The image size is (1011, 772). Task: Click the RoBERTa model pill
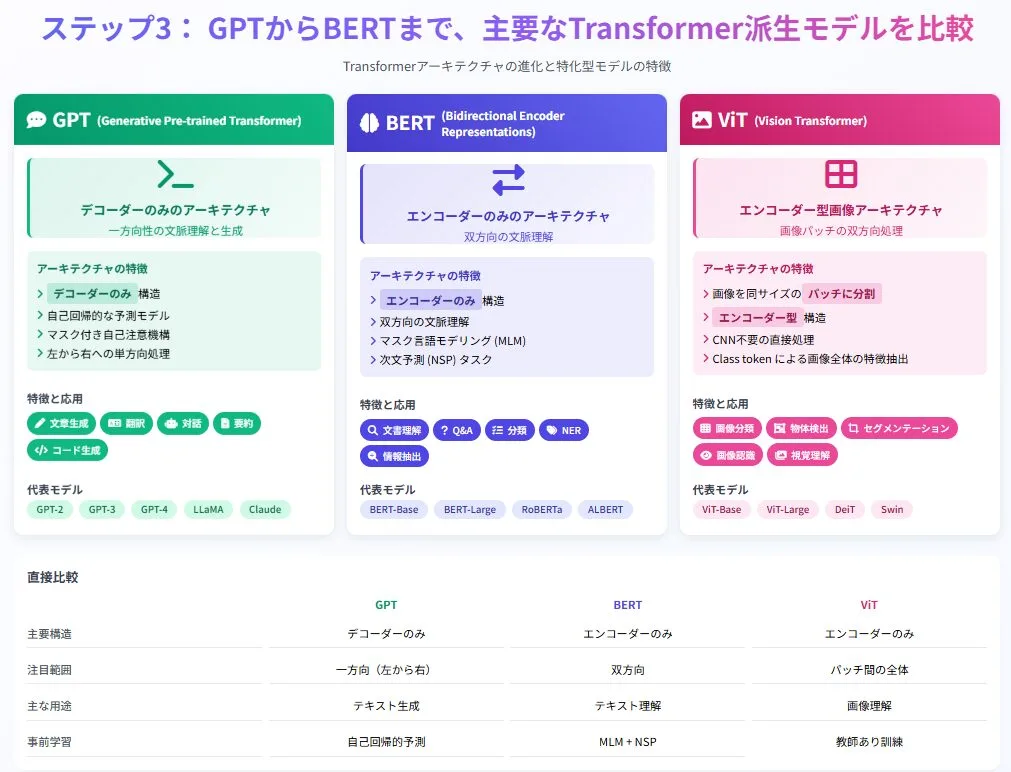[542, 509]
